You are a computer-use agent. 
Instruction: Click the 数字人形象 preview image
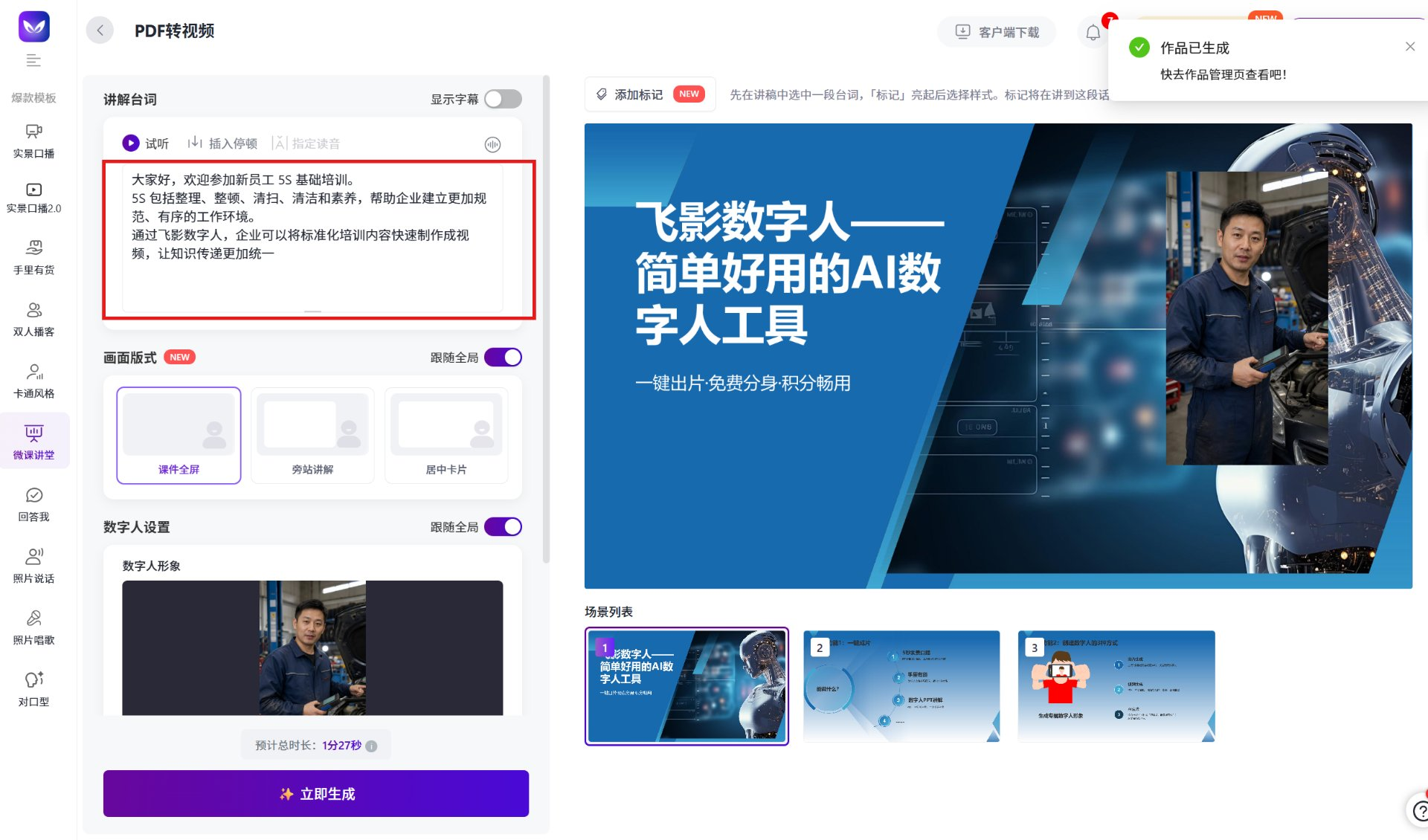click(x=312, y=647)
